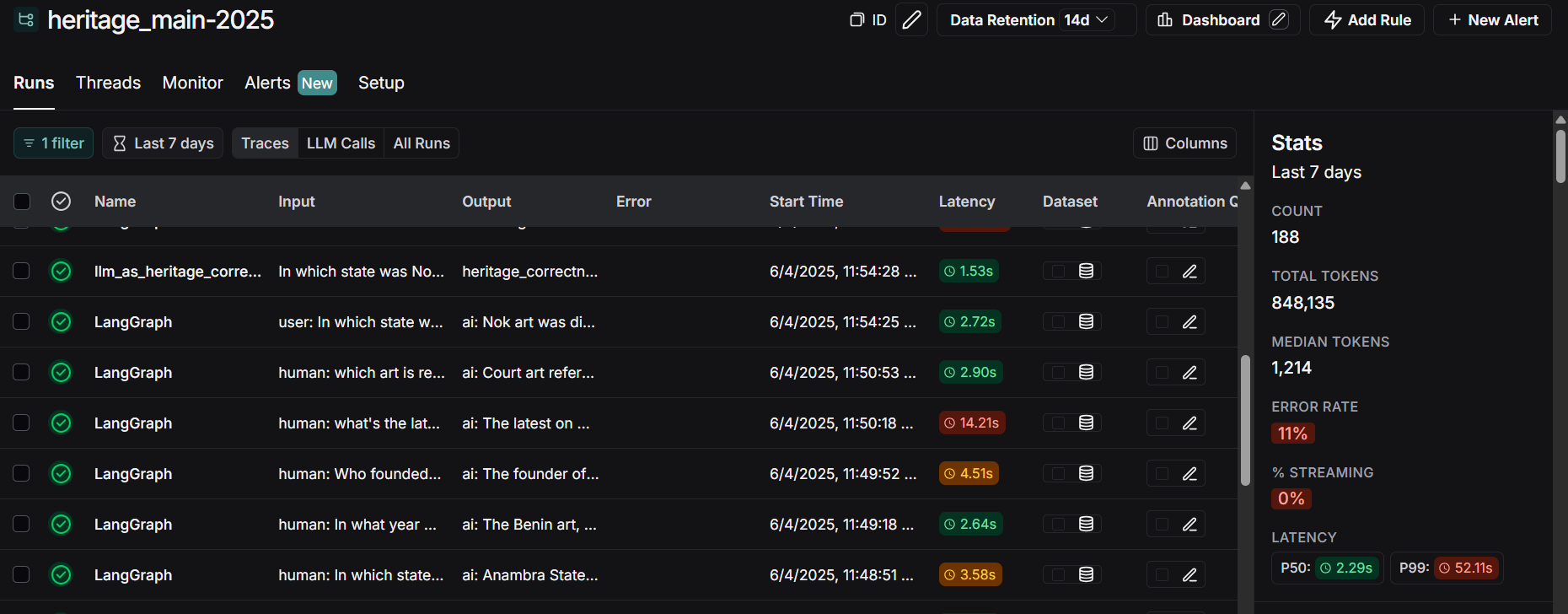
Task: Open the Columns chooser
Action: tap(1184, 143)
